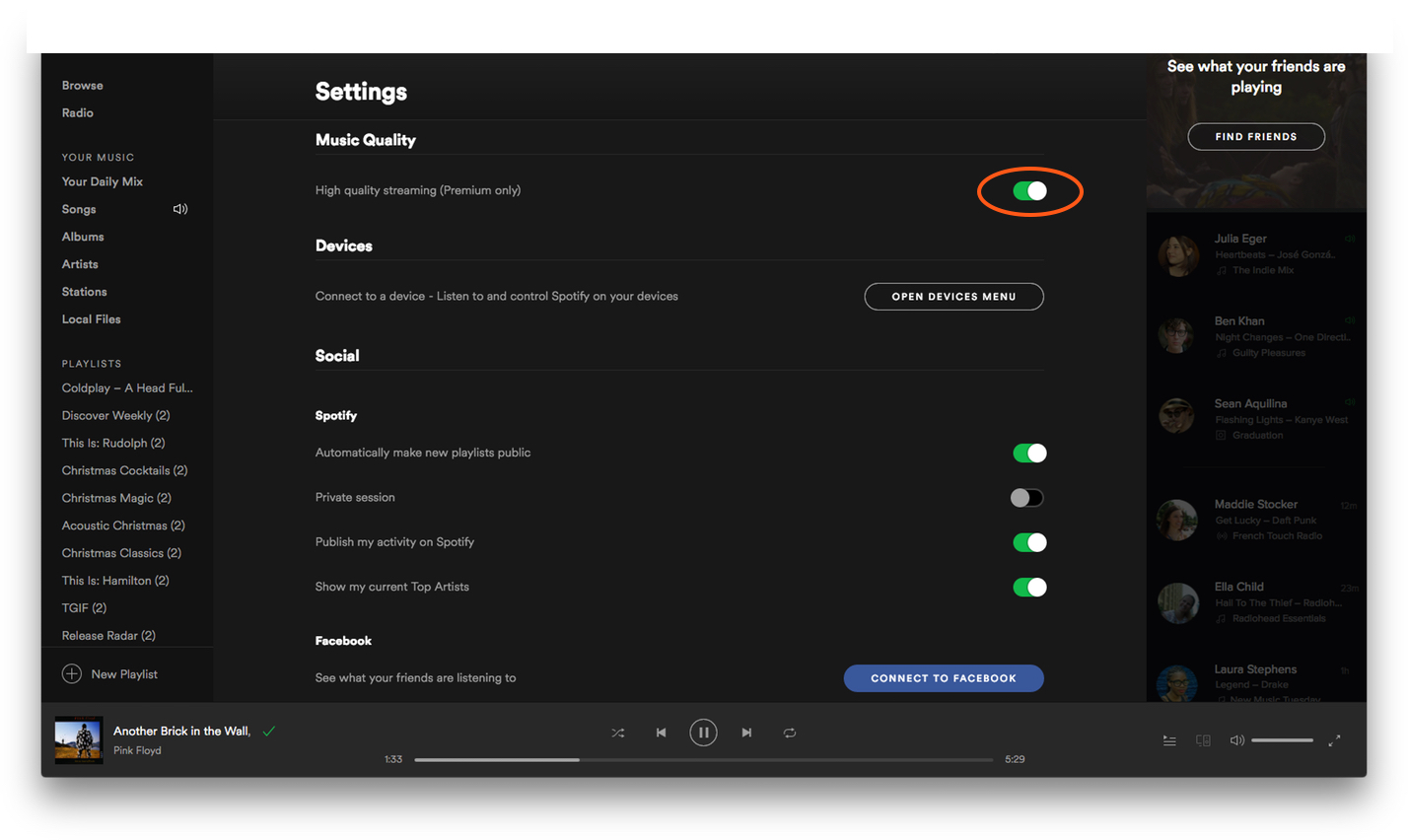Viewport: 1408px width, 840px height.
Task: Open the play queue icon
Action: pos(1169,740)
